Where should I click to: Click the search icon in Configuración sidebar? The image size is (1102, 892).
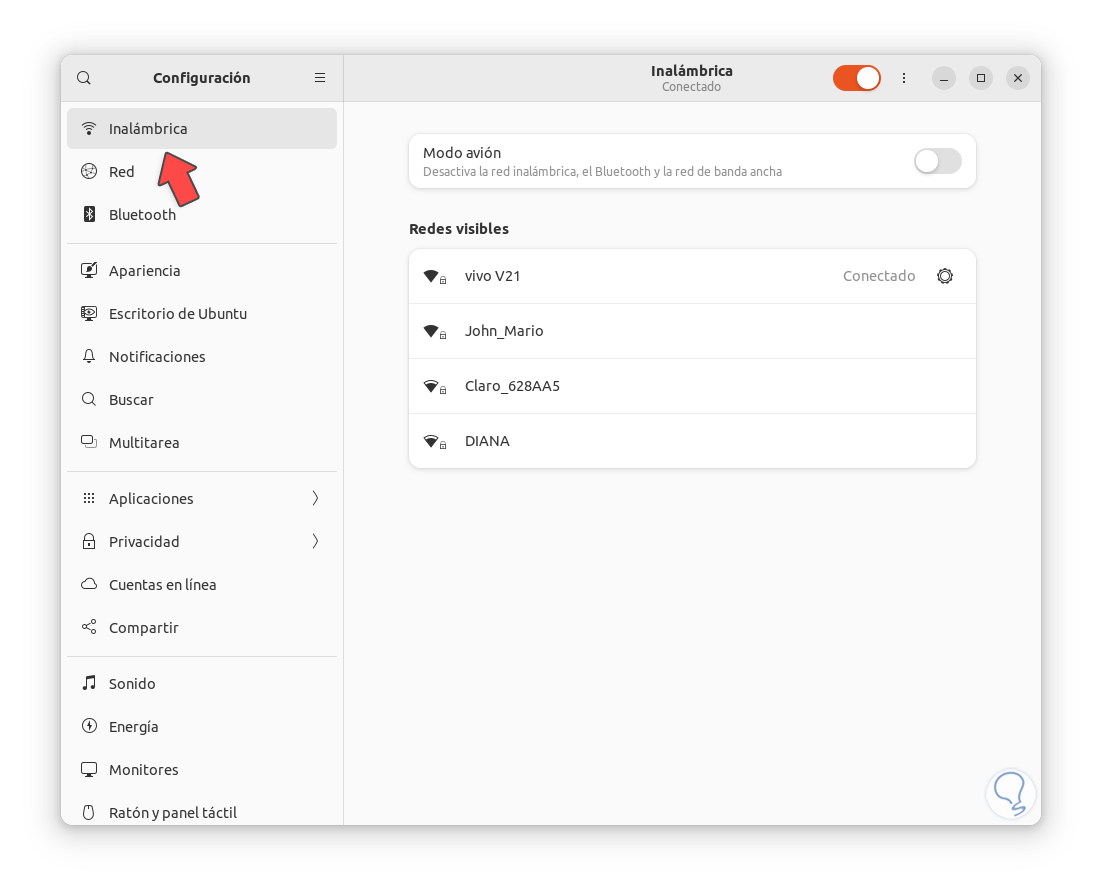[x=84, y=78]
